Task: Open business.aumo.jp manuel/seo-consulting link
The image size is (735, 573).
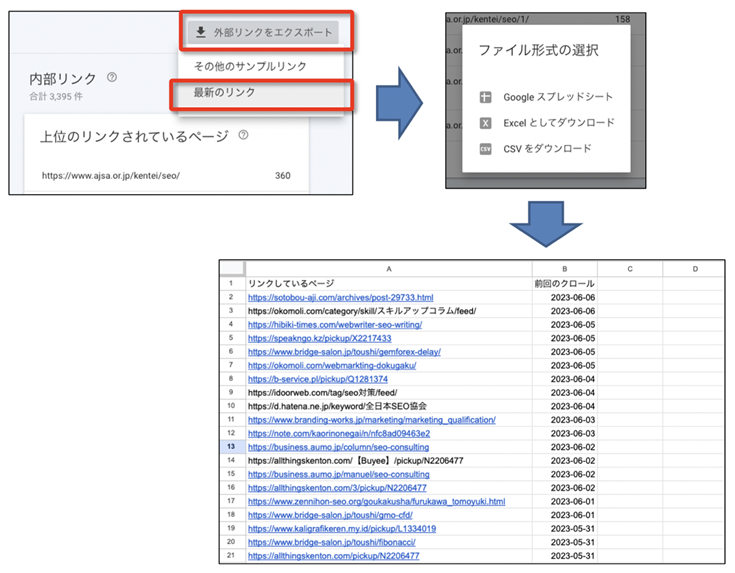Action: point(338,474)
